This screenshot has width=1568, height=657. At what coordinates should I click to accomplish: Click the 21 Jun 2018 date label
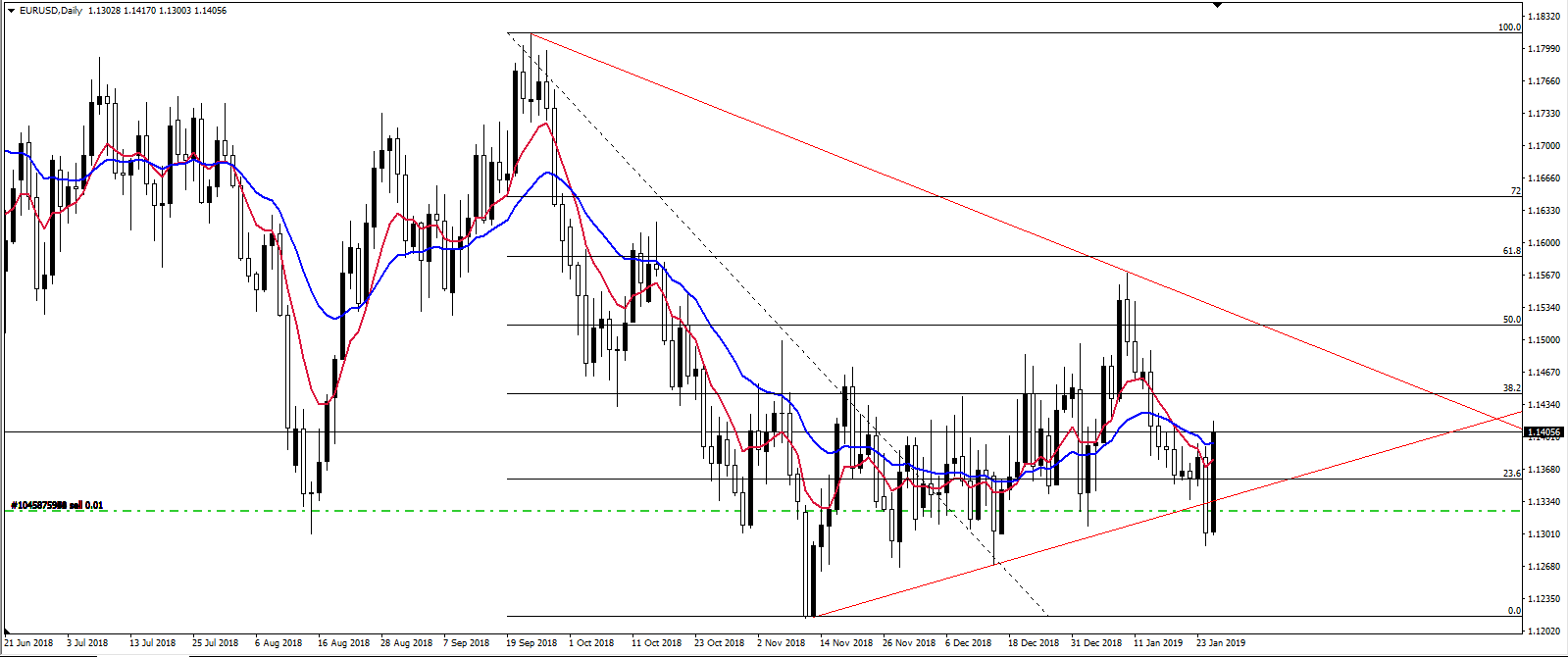click(28, 643)
